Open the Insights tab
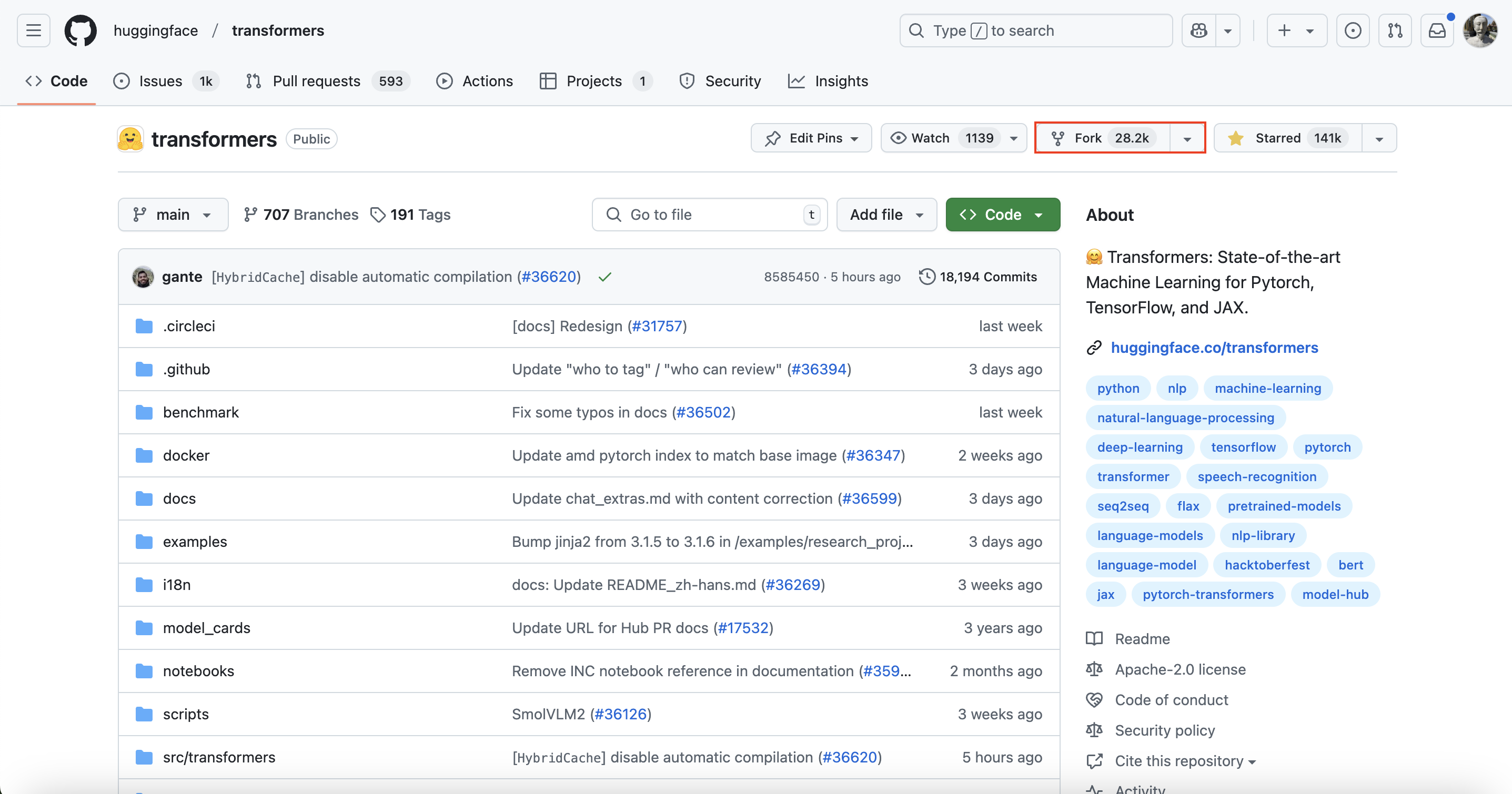 pyautogui.click(x=828, y=81)
